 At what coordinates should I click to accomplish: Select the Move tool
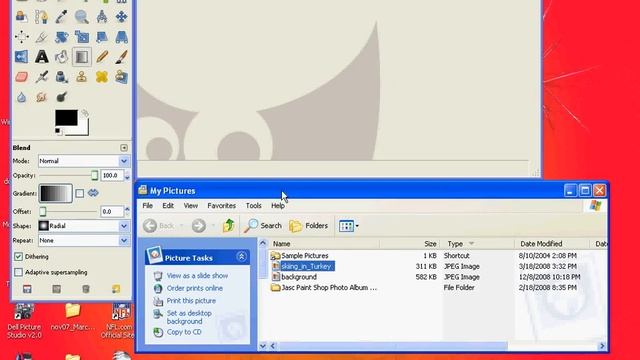(x=121, y=17)
